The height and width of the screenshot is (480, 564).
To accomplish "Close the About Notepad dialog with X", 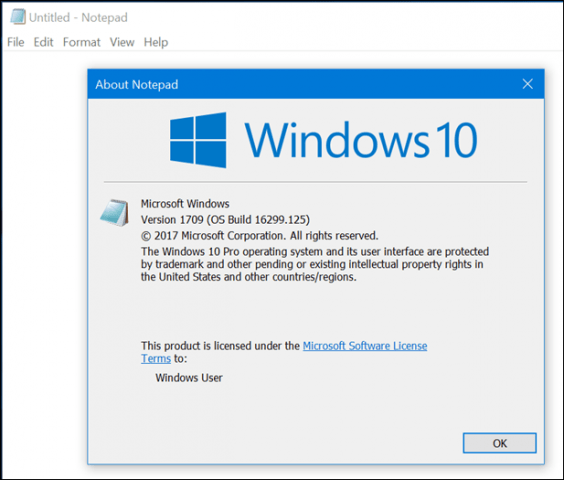I will 527,84.
